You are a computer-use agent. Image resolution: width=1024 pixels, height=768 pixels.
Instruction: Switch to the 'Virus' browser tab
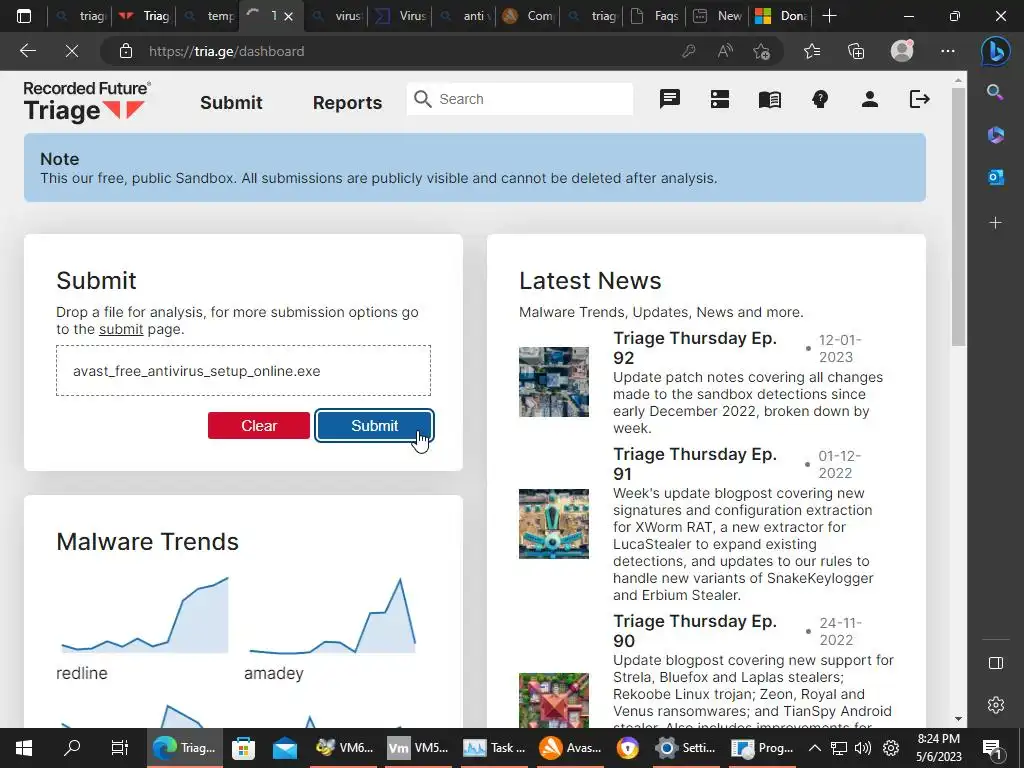(x=401, y=16)
